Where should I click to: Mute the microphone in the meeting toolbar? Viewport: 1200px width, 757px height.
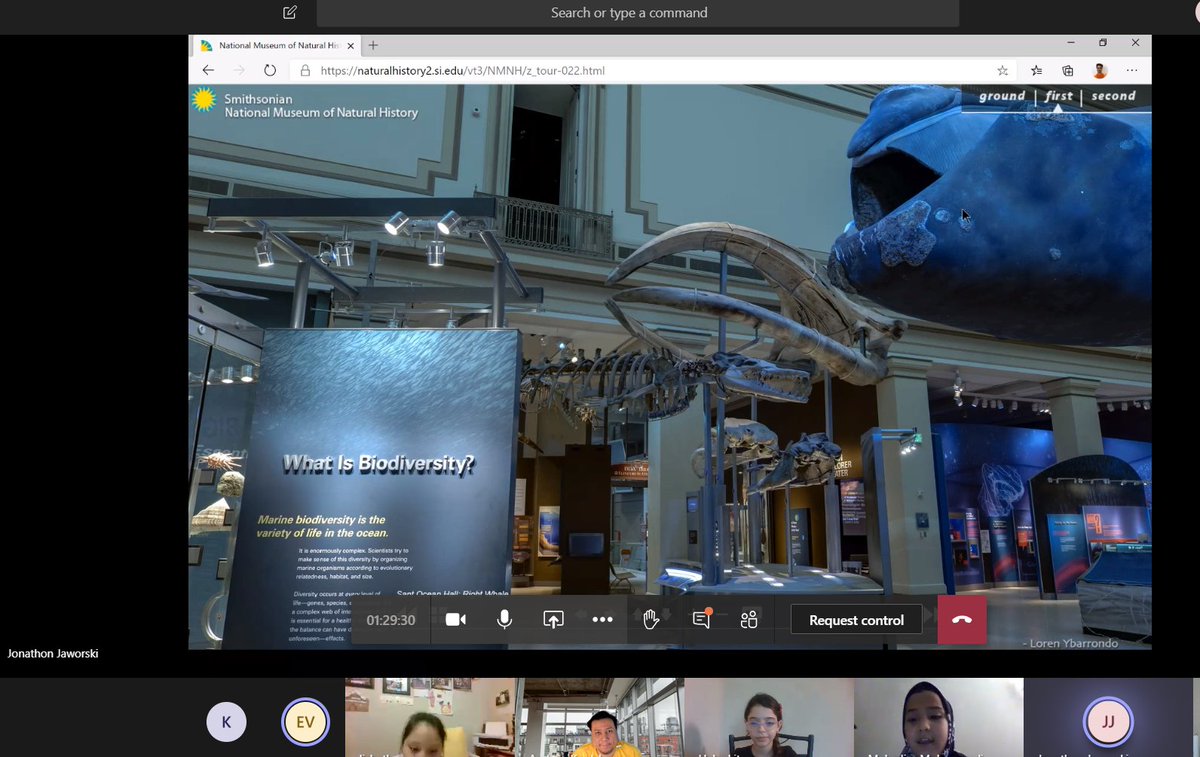[505, 620]
